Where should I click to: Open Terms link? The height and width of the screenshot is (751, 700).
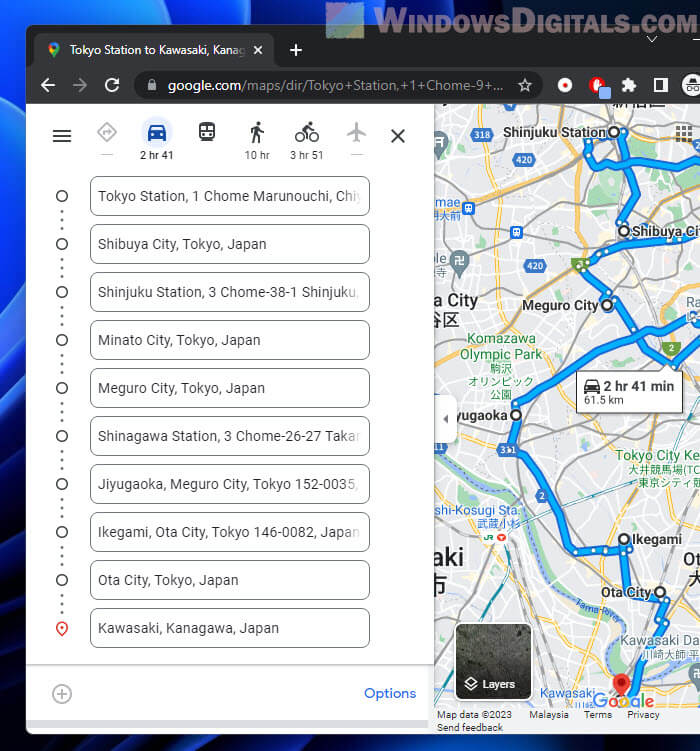(598, 715)
